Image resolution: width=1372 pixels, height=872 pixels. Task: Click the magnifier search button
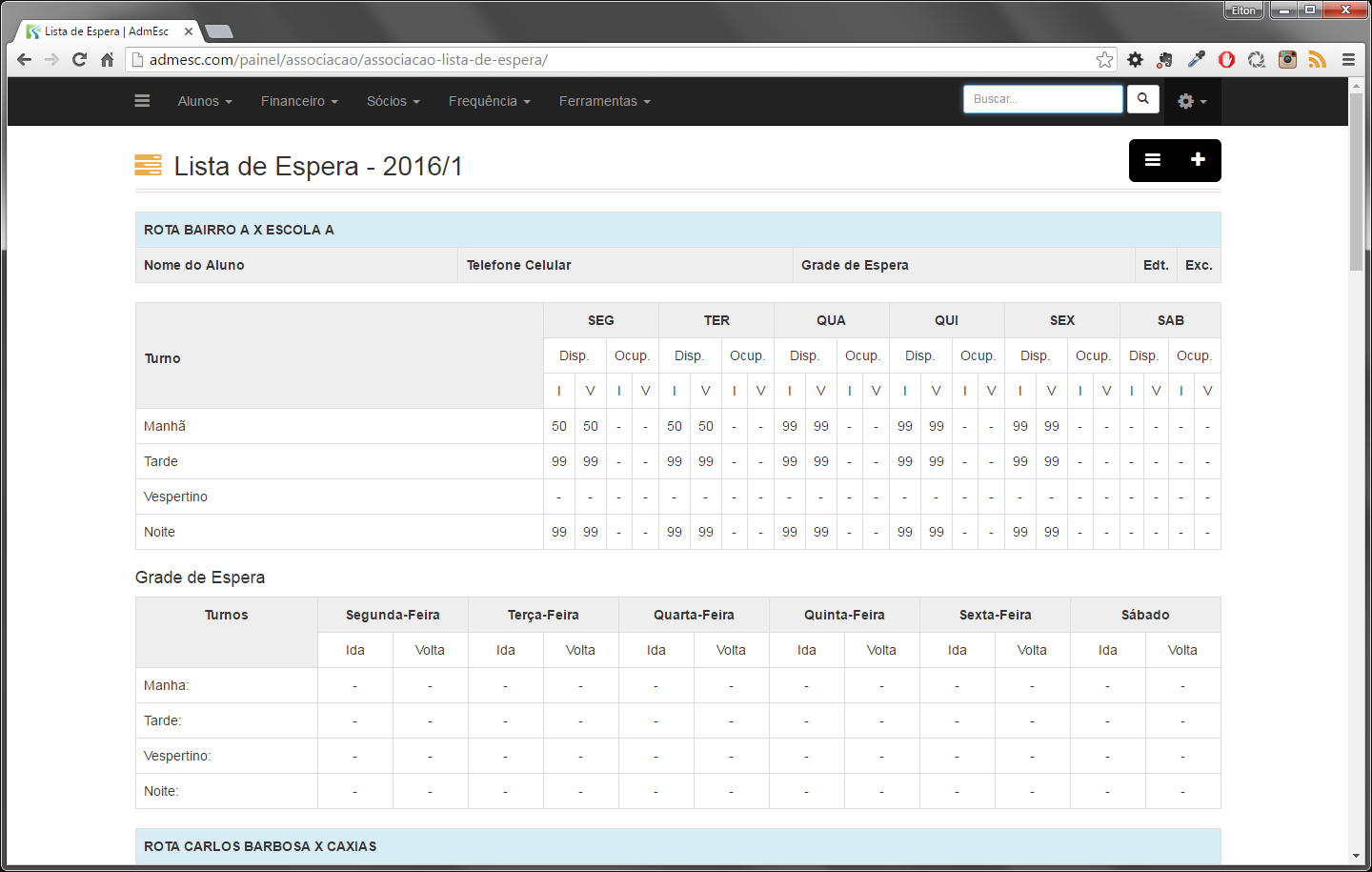click(x=1142, y=99)
